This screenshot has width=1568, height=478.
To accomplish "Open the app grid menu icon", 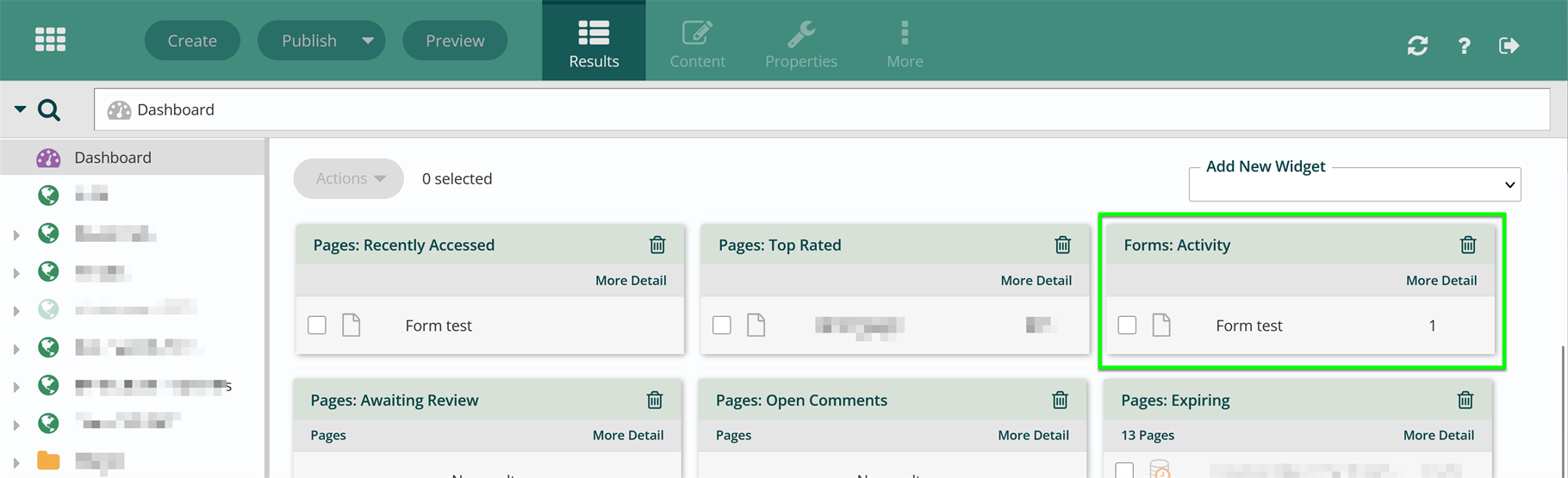I will pyautogui.click(x=50, y=40).
